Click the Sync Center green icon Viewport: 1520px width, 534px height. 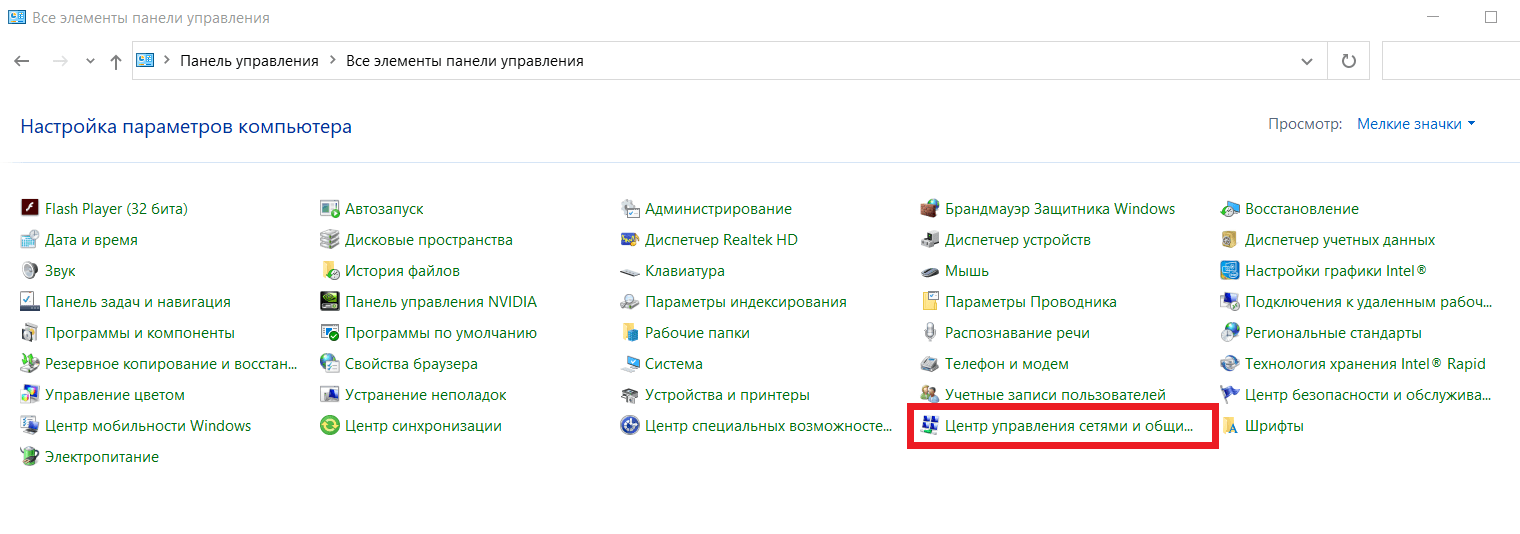coord(329,426)
